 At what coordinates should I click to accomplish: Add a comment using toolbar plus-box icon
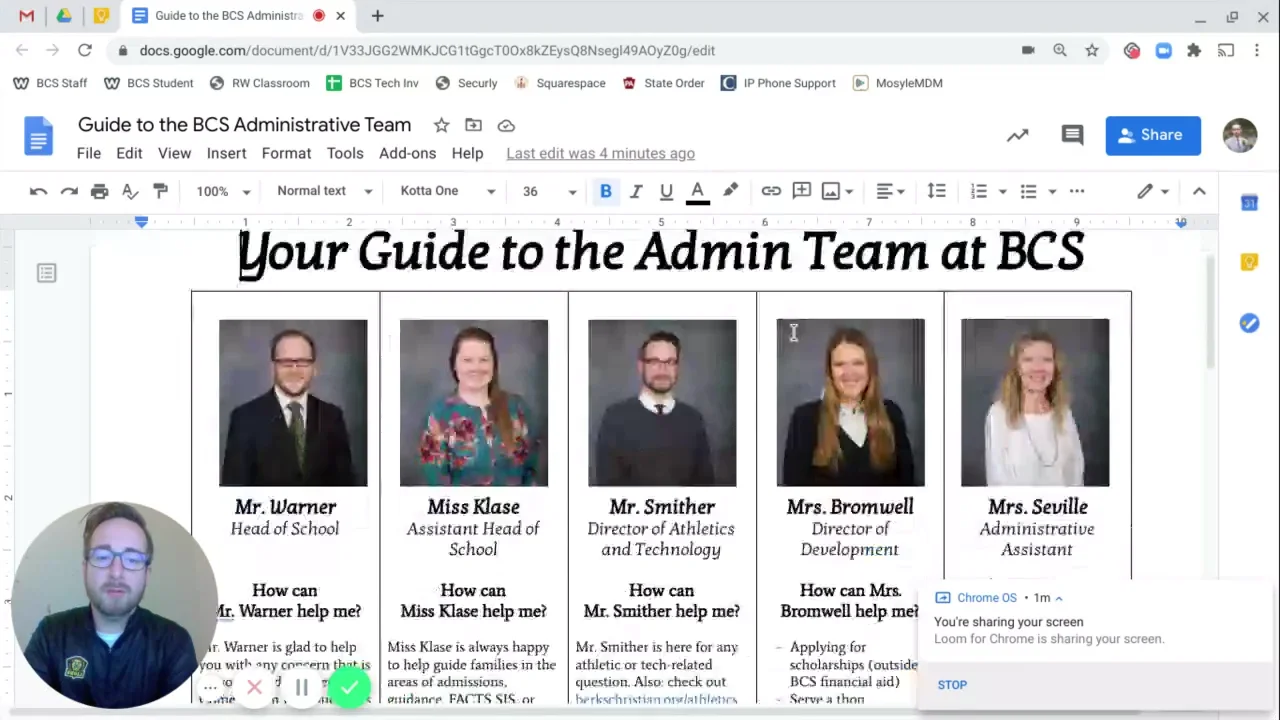tap(801, 191)
